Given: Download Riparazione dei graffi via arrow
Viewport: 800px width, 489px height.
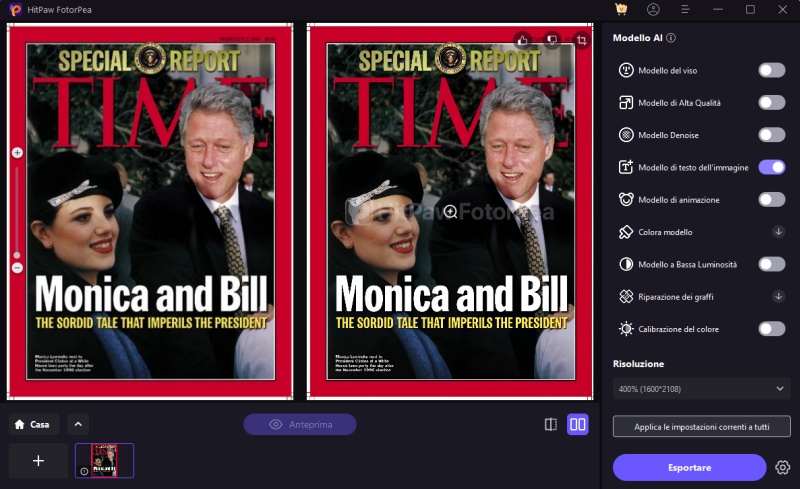Looking at the screenshot, I should pyautogui.click(x=778, y=297).
